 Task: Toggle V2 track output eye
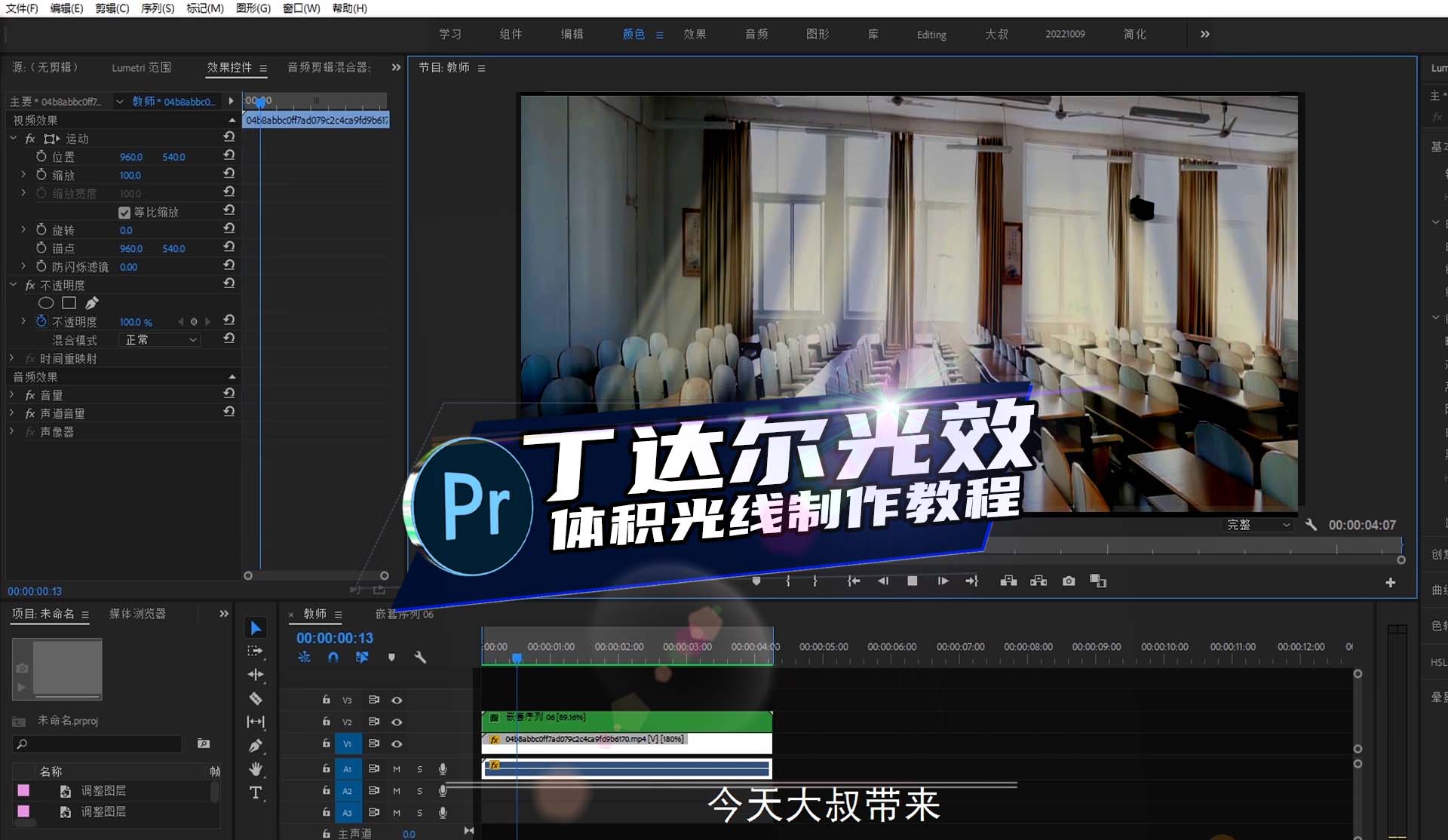(x=397, y=722)
